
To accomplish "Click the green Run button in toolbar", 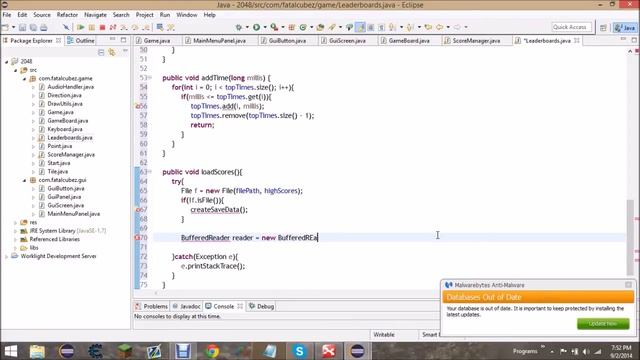I will pos(256,27).
